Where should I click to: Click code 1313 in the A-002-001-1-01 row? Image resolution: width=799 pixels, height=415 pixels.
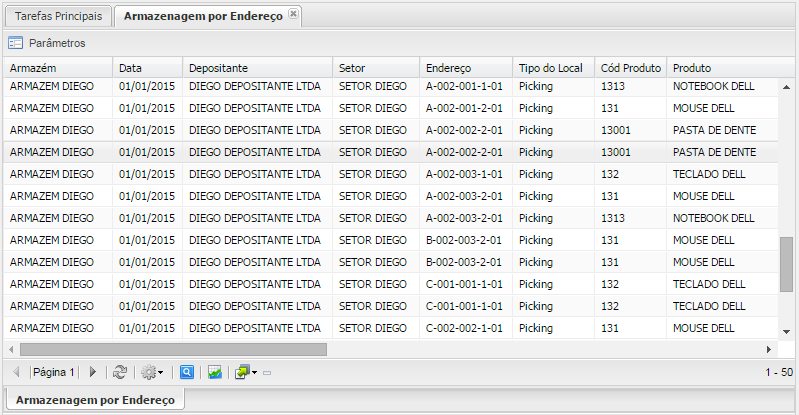pos(612,86)
